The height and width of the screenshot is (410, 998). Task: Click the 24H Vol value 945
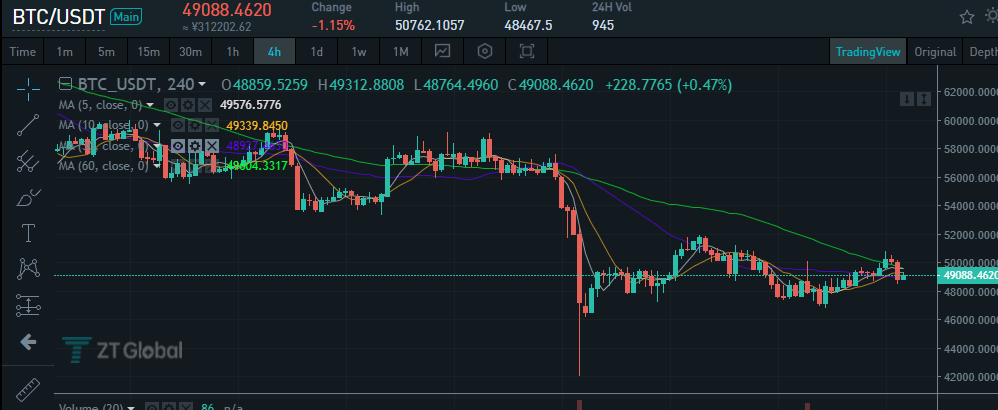point(603,25)
